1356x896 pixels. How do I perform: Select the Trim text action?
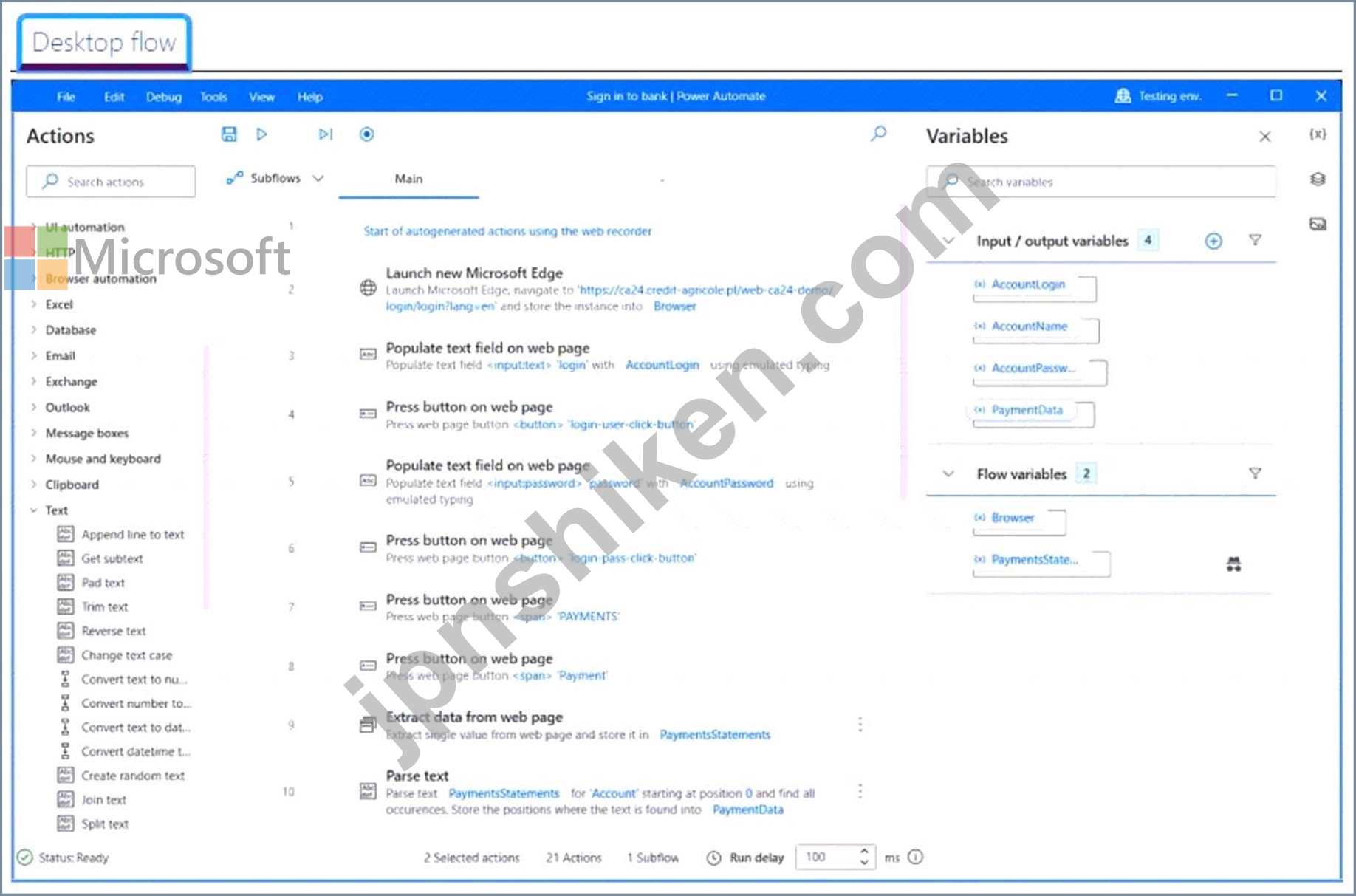tap(93, 606)
